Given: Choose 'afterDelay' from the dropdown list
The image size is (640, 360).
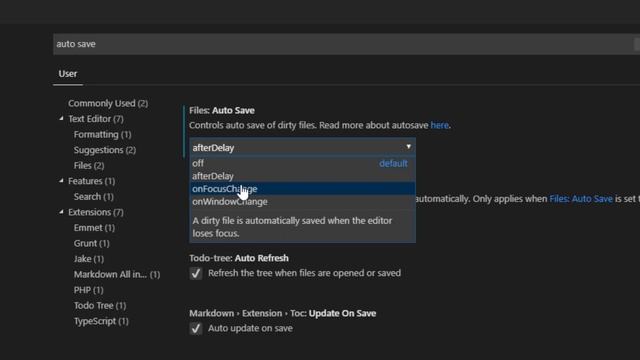Looking at the screenshot, I should click(x=302, y=176).
